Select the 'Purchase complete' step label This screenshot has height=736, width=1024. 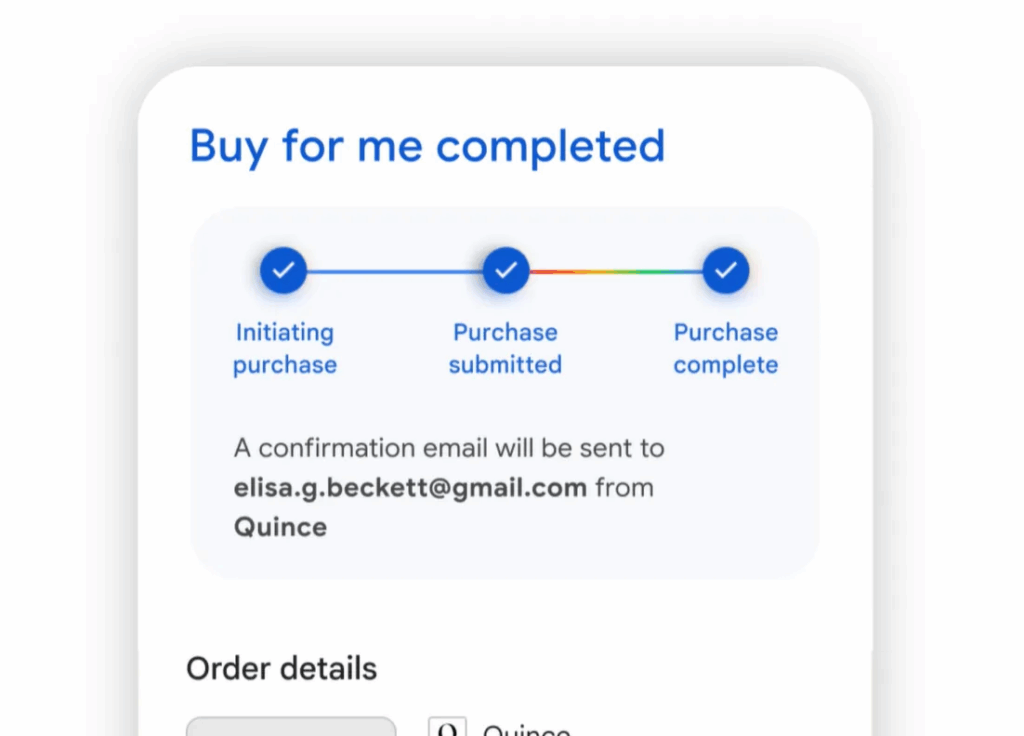[726, 349]
